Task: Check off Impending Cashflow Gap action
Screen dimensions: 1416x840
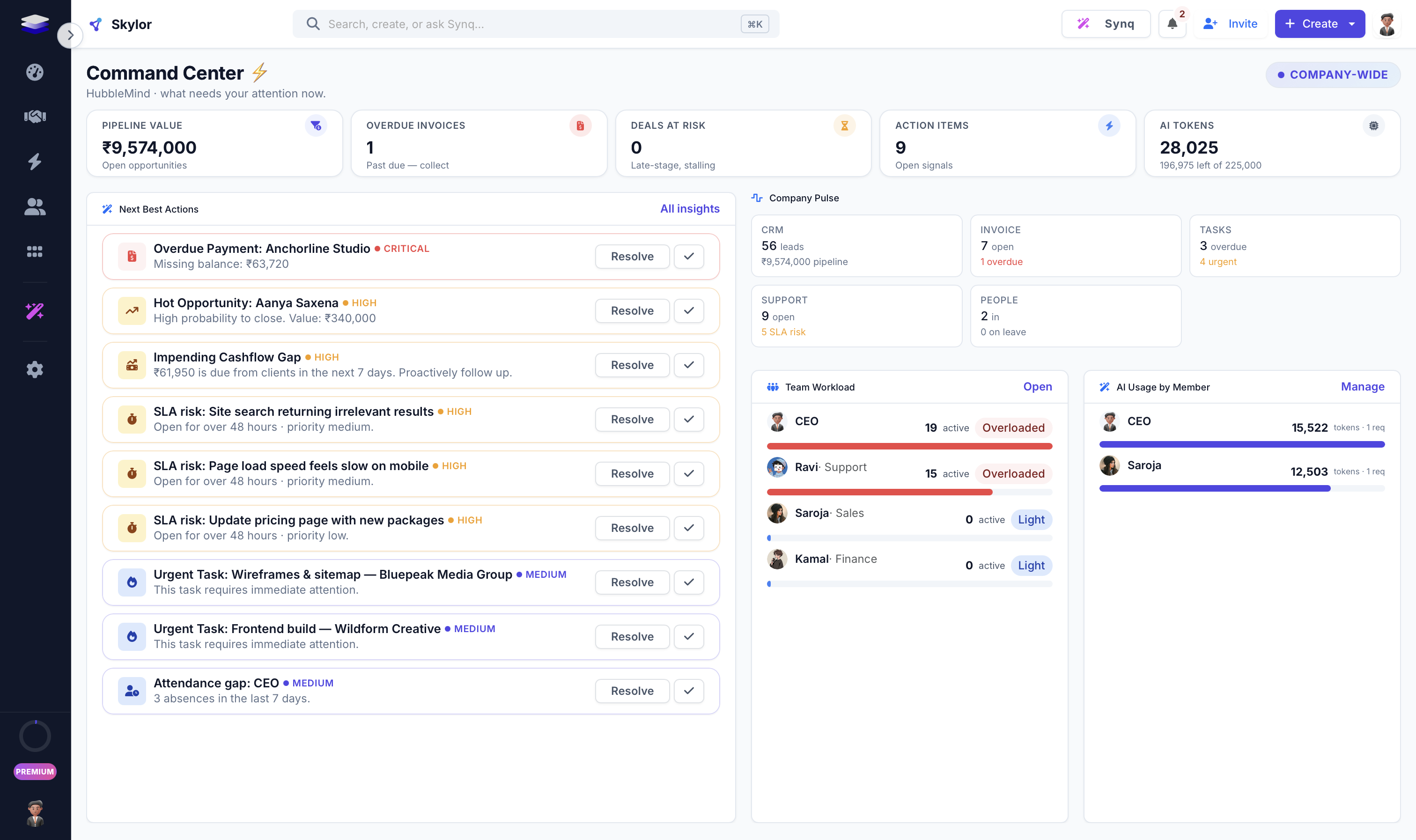Action: (689, 365)
